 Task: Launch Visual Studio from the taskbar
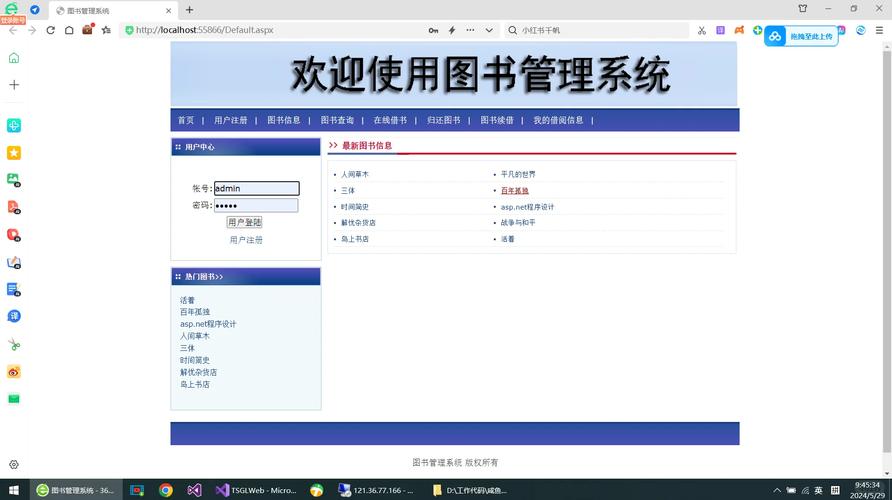click(195, 490)
